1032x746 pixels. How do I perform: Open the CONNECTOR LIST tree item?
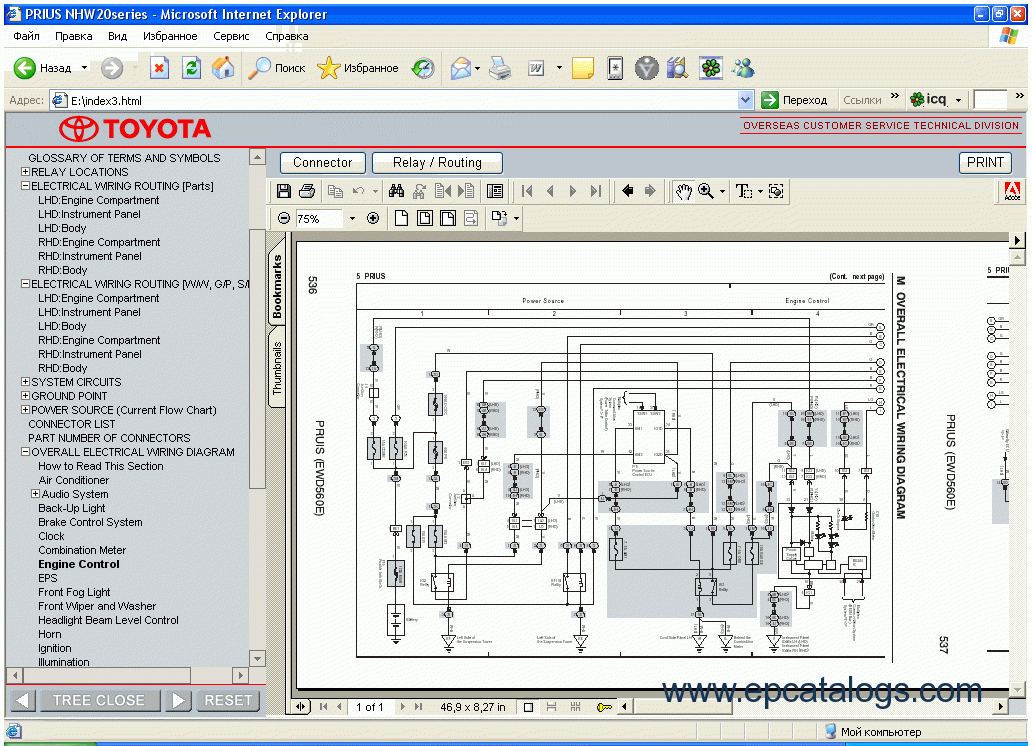coord(71,423)
